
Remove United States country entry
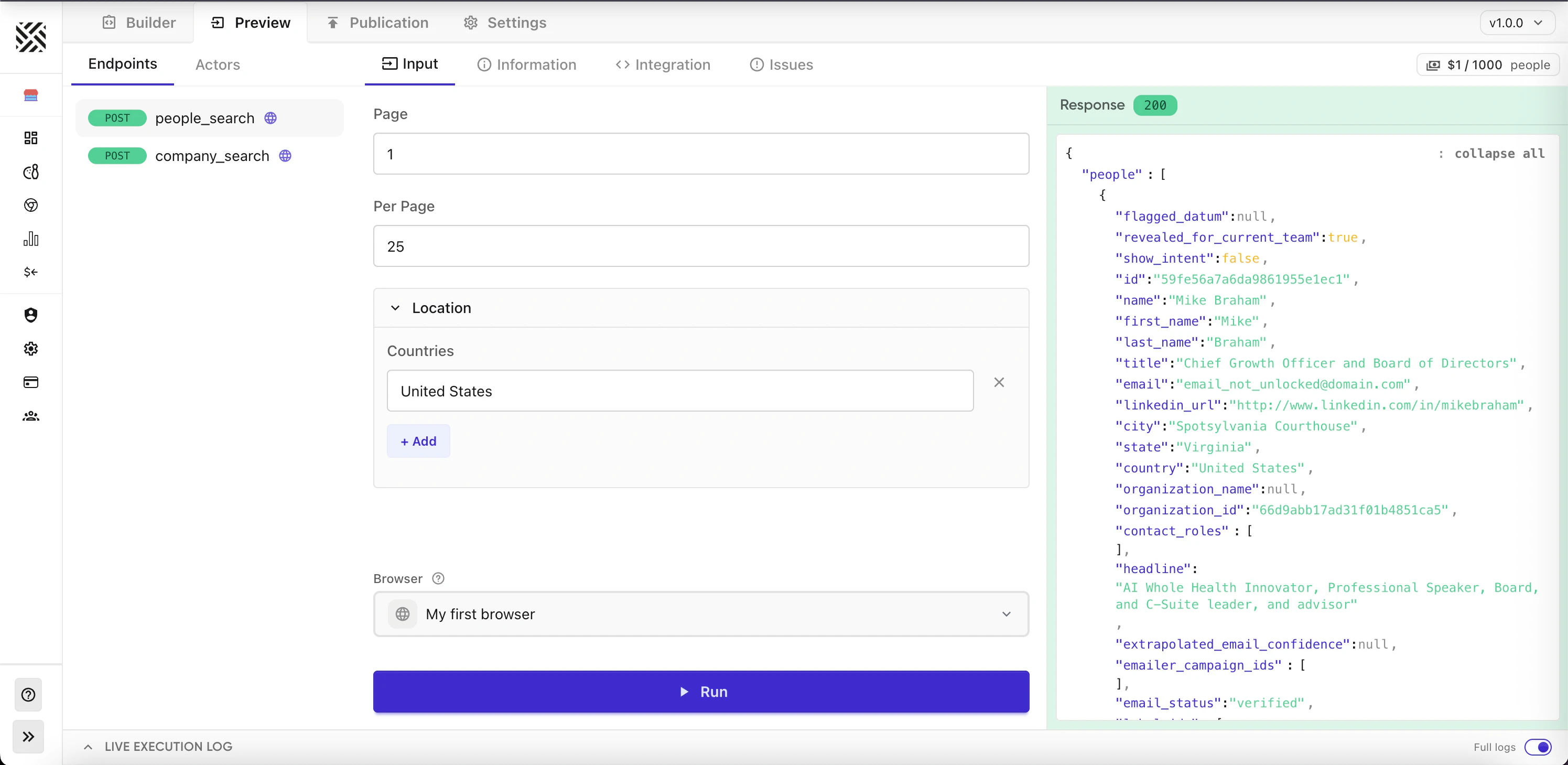click(x=999, y=382)
